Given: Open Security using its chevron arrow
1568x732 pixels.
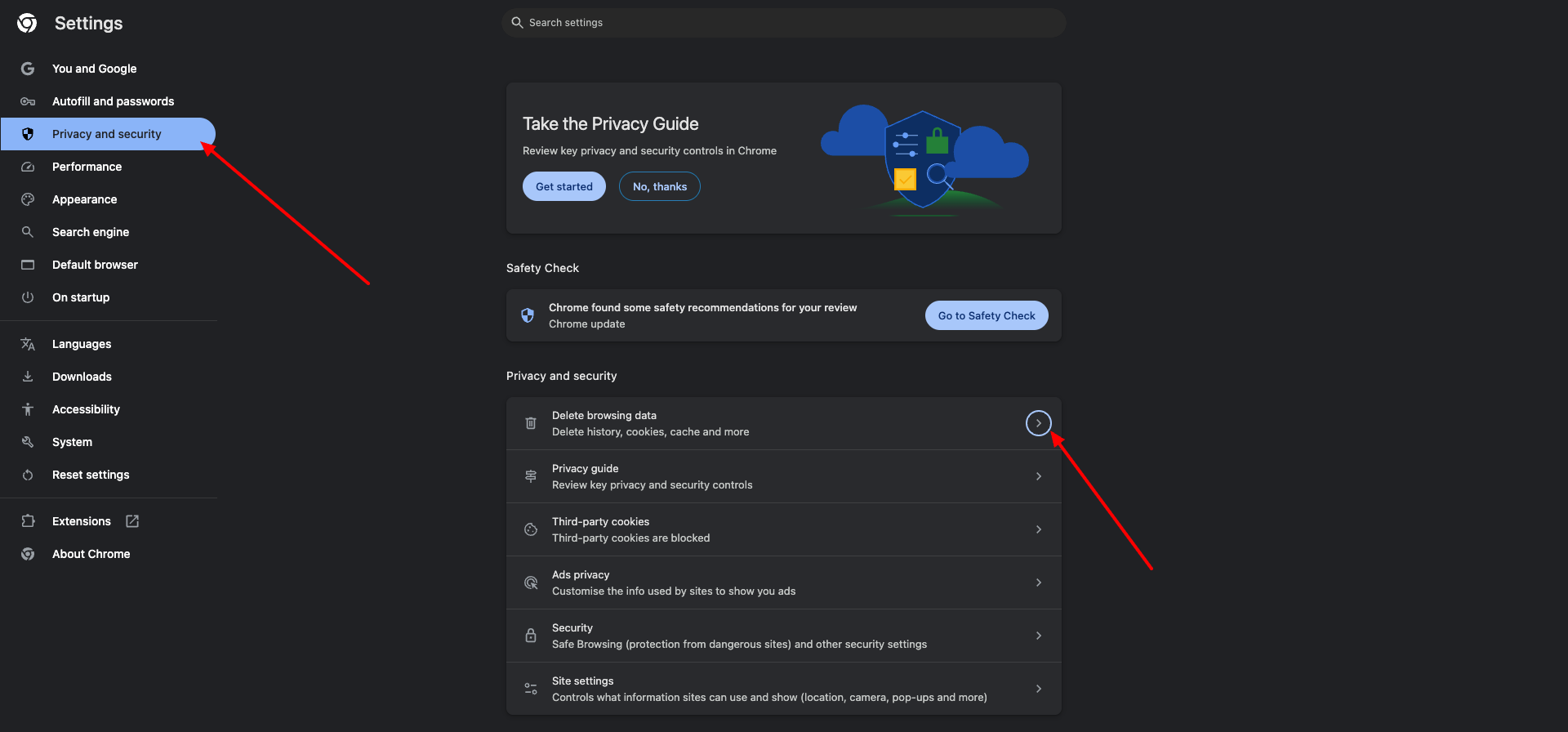Looking at the screenshot, I should pyautogui.click(x=1039, y=636).
